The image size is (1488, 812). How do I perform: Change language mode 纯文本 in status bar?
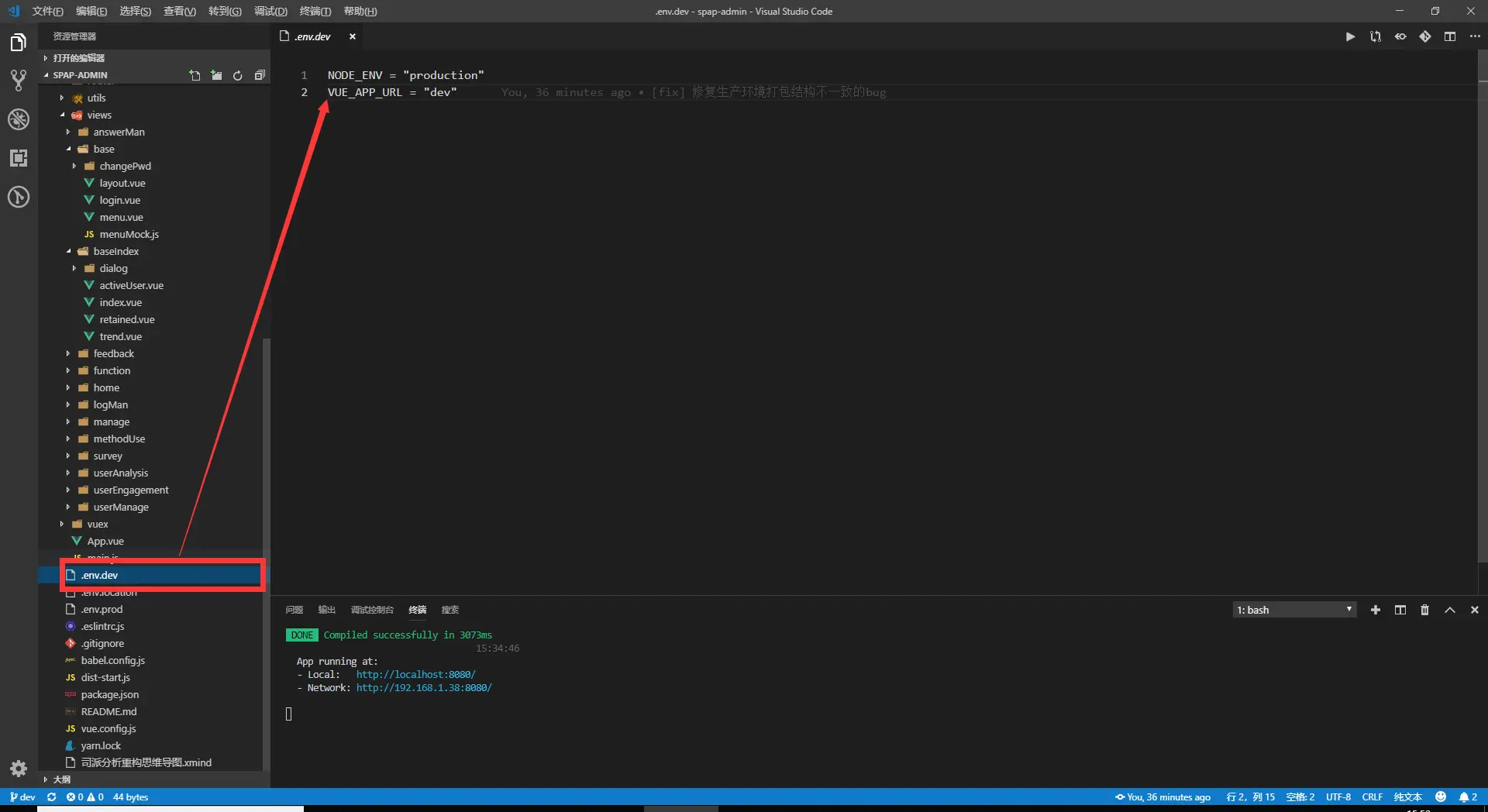tap(1408, 797)
